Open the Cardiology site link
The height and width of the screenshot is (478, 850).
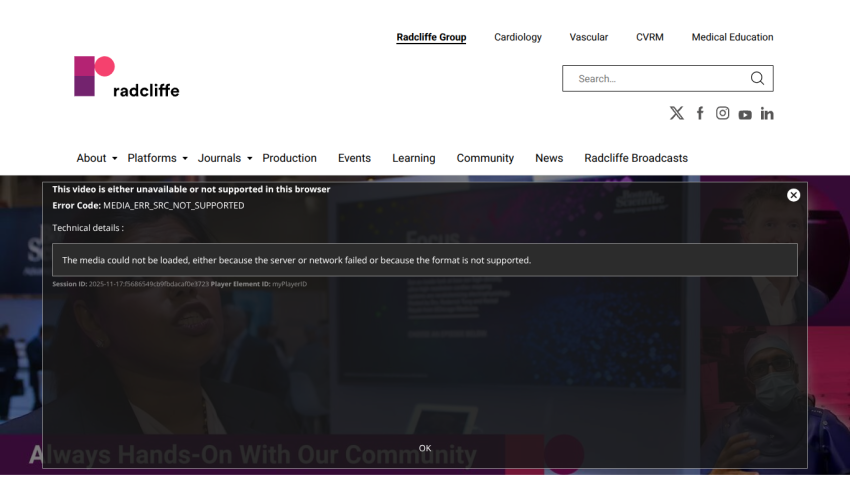[518, 37]
